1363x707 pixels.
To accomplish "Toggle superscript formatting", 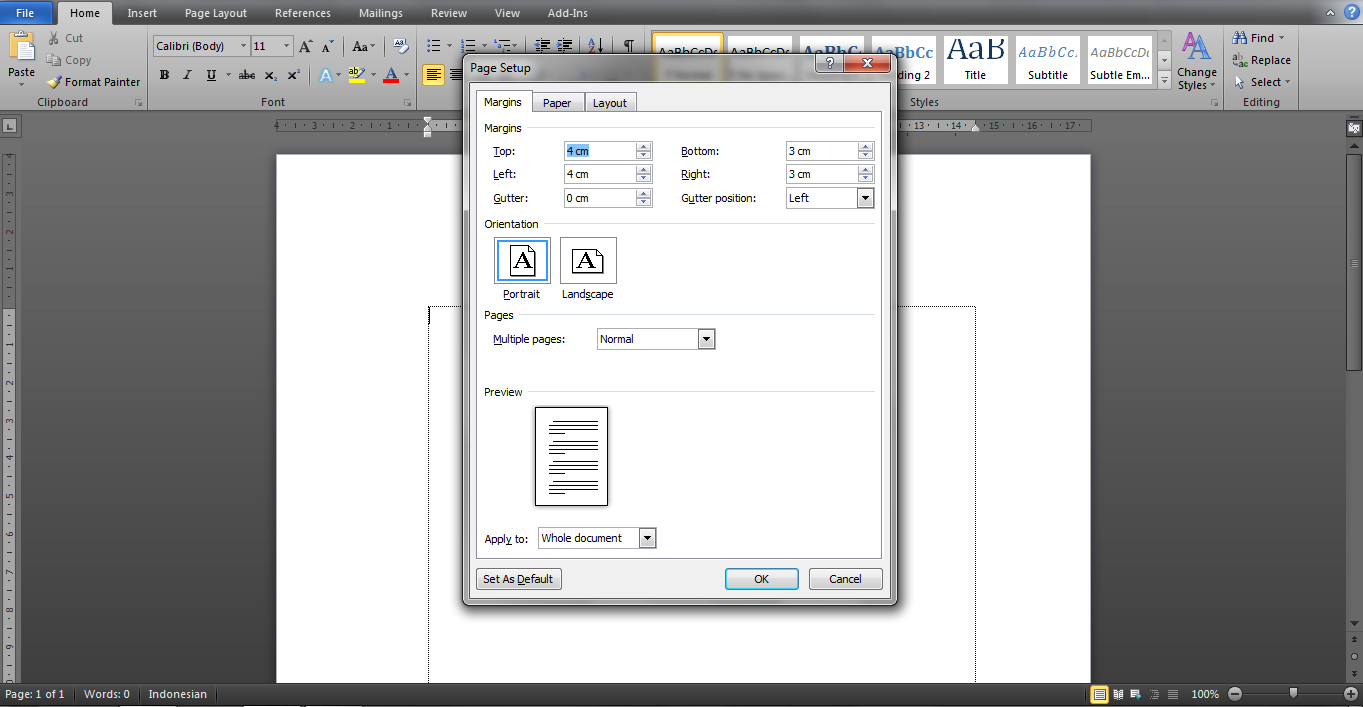I will click(x=291, y=74).
